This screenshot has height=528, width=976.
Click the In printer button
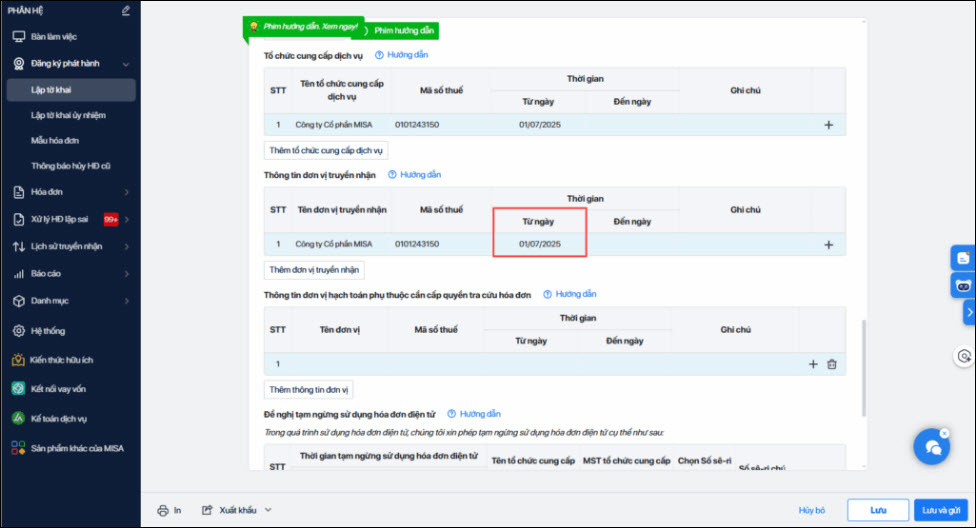[169, 510]
